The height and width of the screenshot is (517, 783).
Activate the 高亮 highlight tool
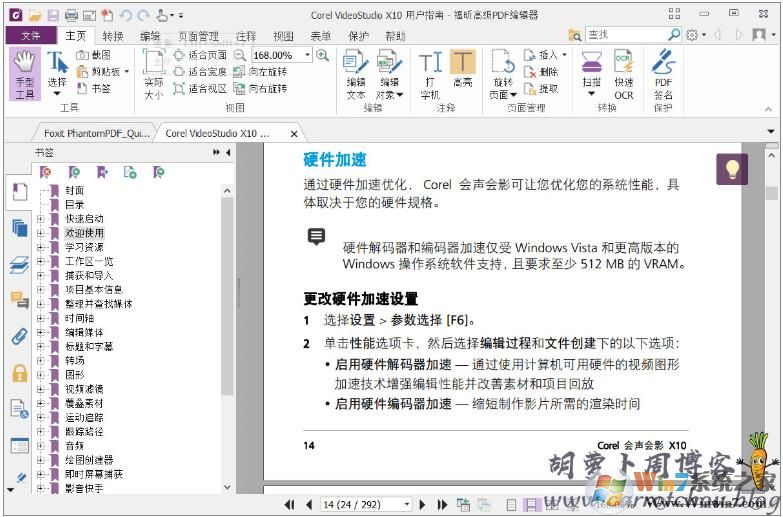tap(462, 75)
